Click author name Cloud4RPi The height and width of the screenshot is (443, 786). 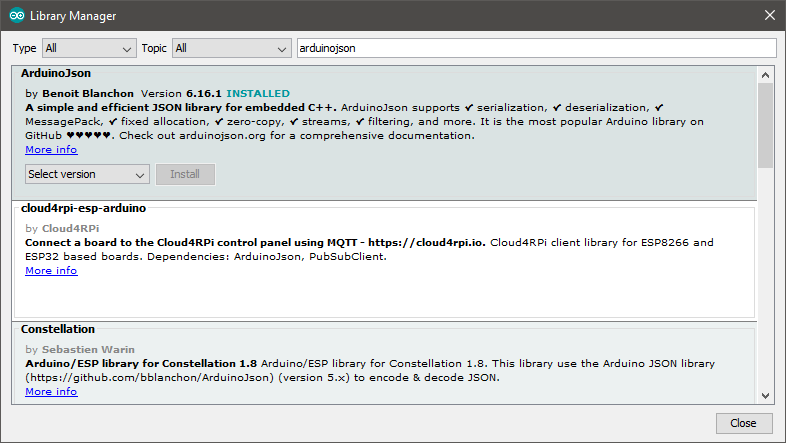(x=70, y=229)
